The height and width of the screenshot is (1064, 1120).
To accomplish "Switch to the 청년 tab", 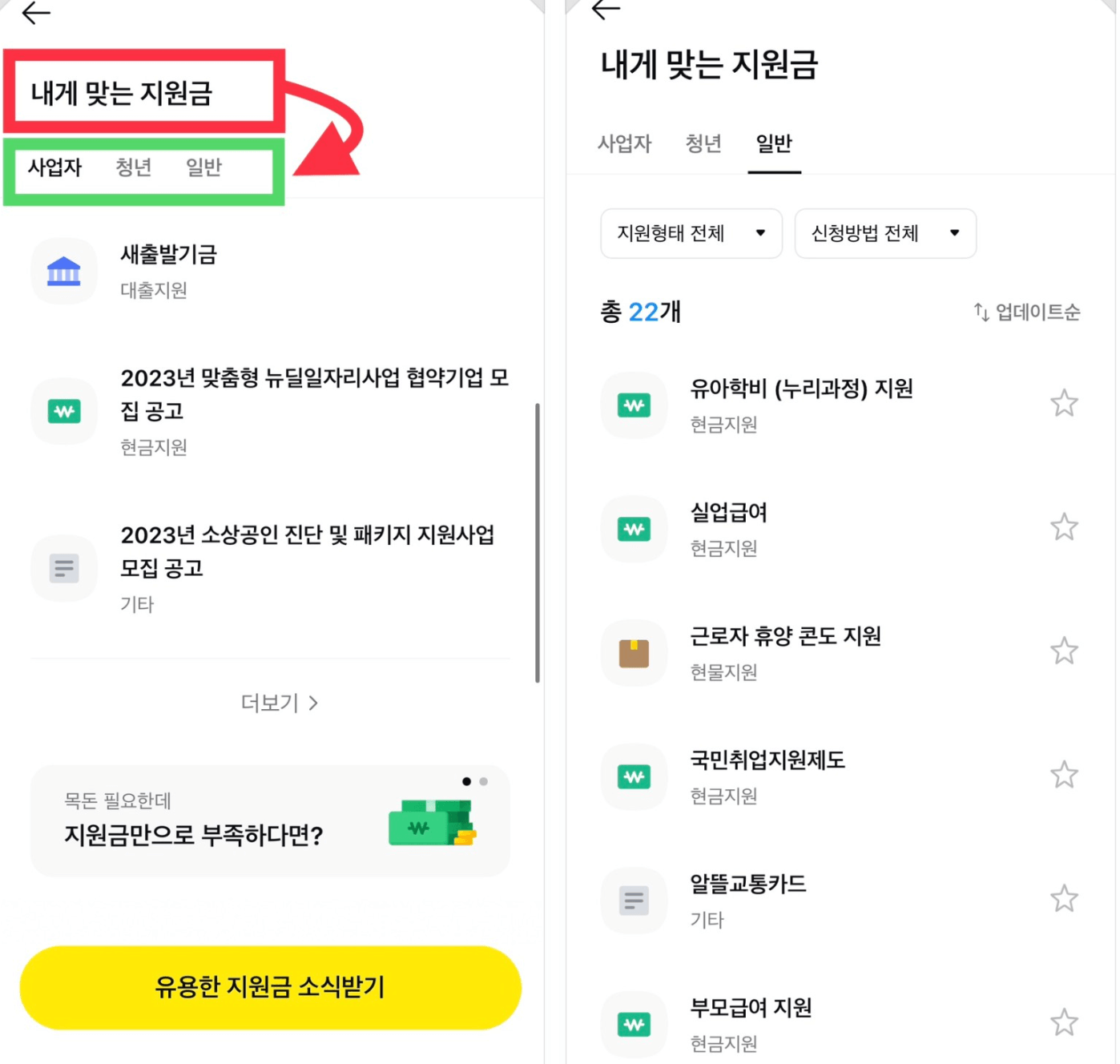I will pyautogui.click(x=133, y=167).
